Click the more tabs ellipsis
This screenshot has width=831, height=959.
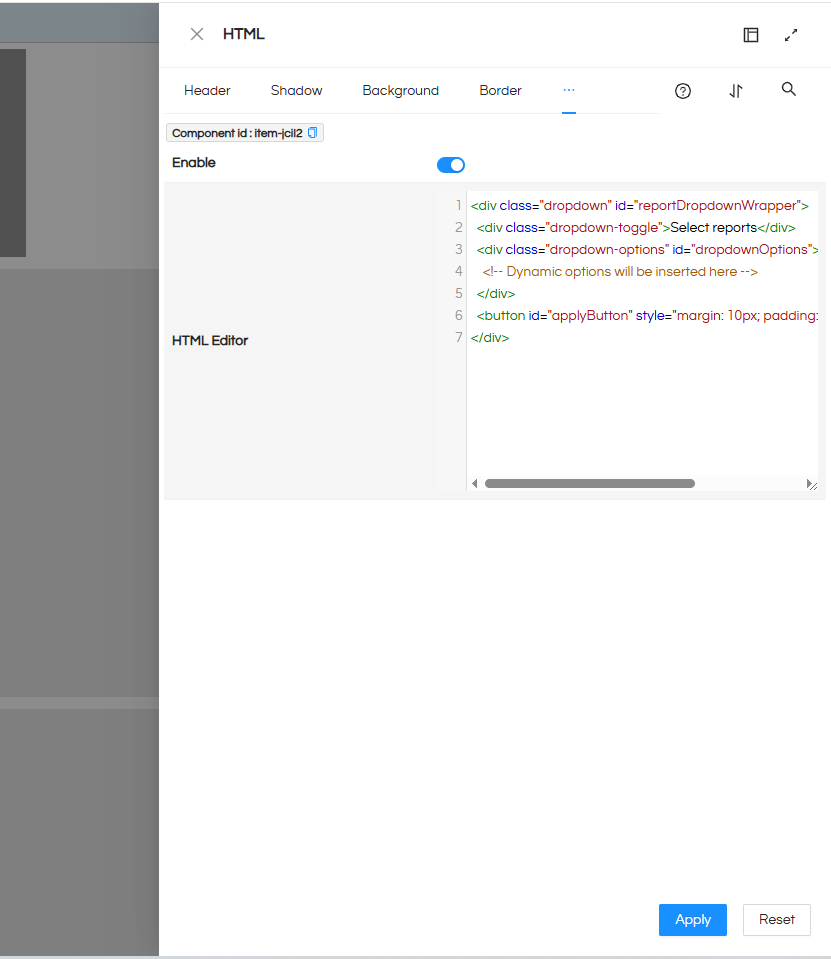[x=569, y=90]
